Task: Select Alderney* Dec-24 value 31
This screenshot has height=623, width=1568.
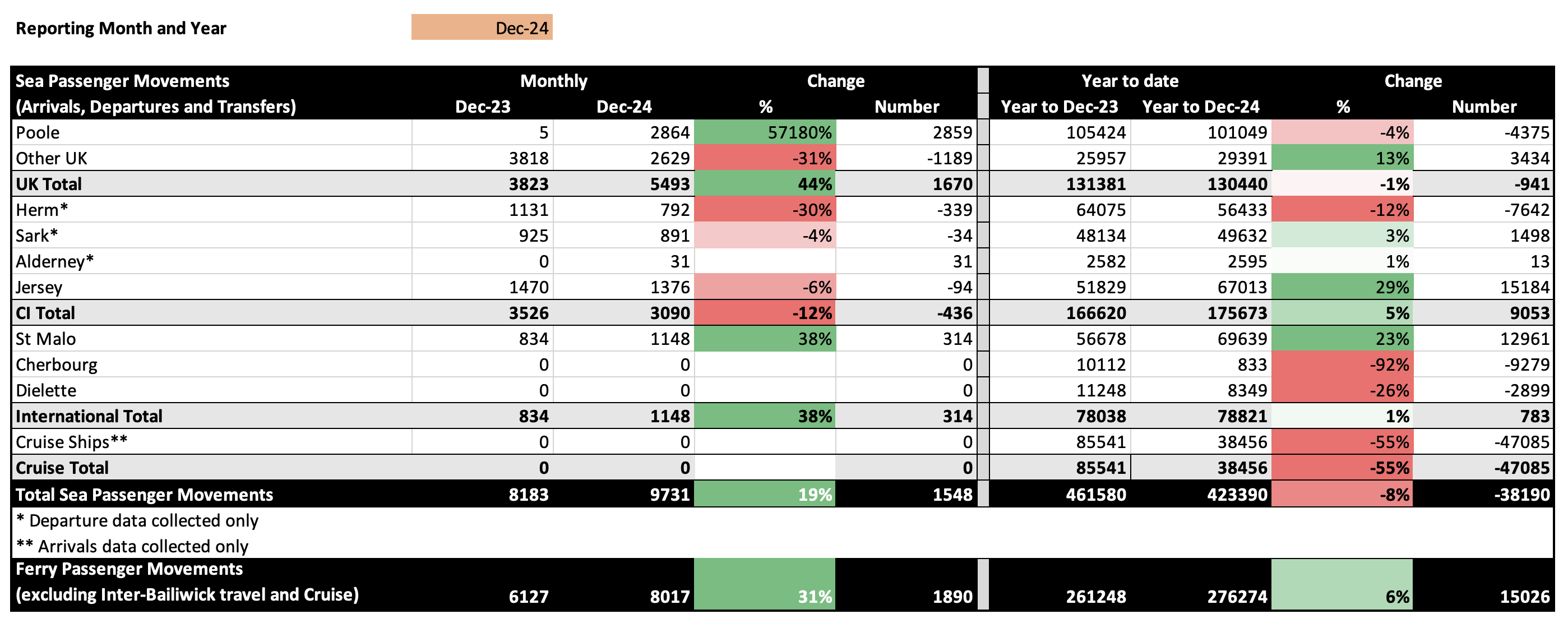Action: pyautogui.click(x=679, y=262)
